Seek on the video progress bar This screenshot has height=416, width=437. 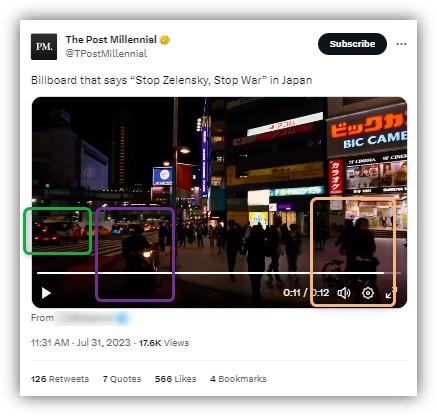(x=219, y=273)
